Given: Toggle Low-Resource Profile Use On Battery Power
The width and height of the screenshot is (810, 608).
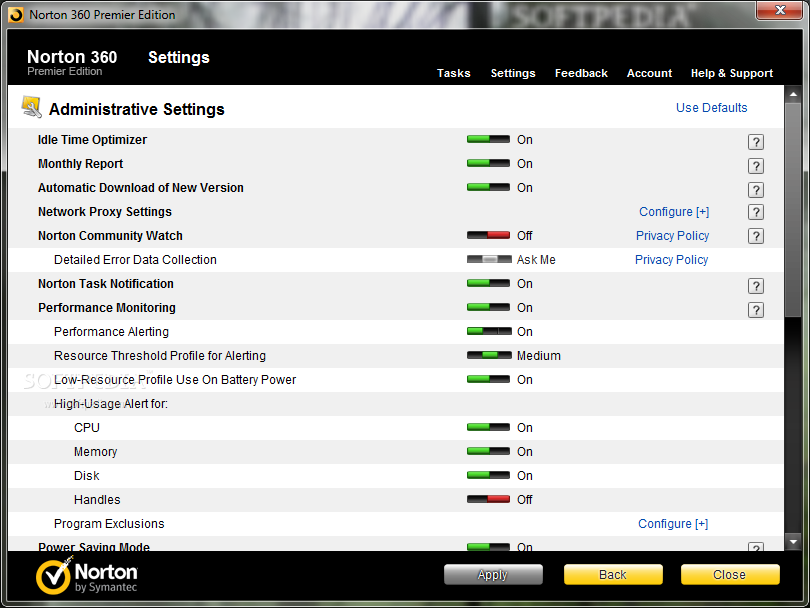Looking at the screenshot, I should click(488, 380).
